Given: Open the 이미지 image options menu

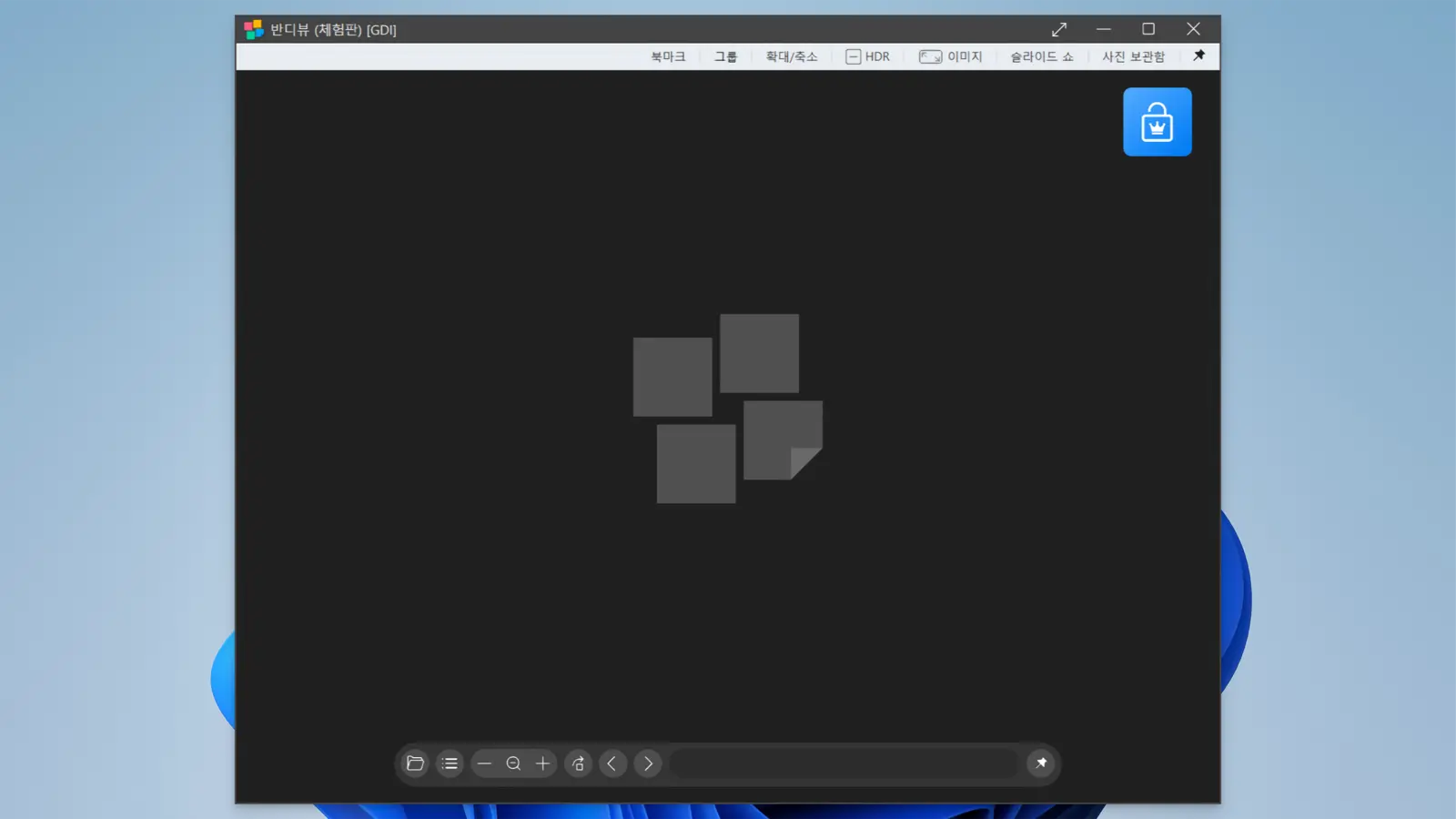Looking at the screenshot, I should [x=952, y=56].
